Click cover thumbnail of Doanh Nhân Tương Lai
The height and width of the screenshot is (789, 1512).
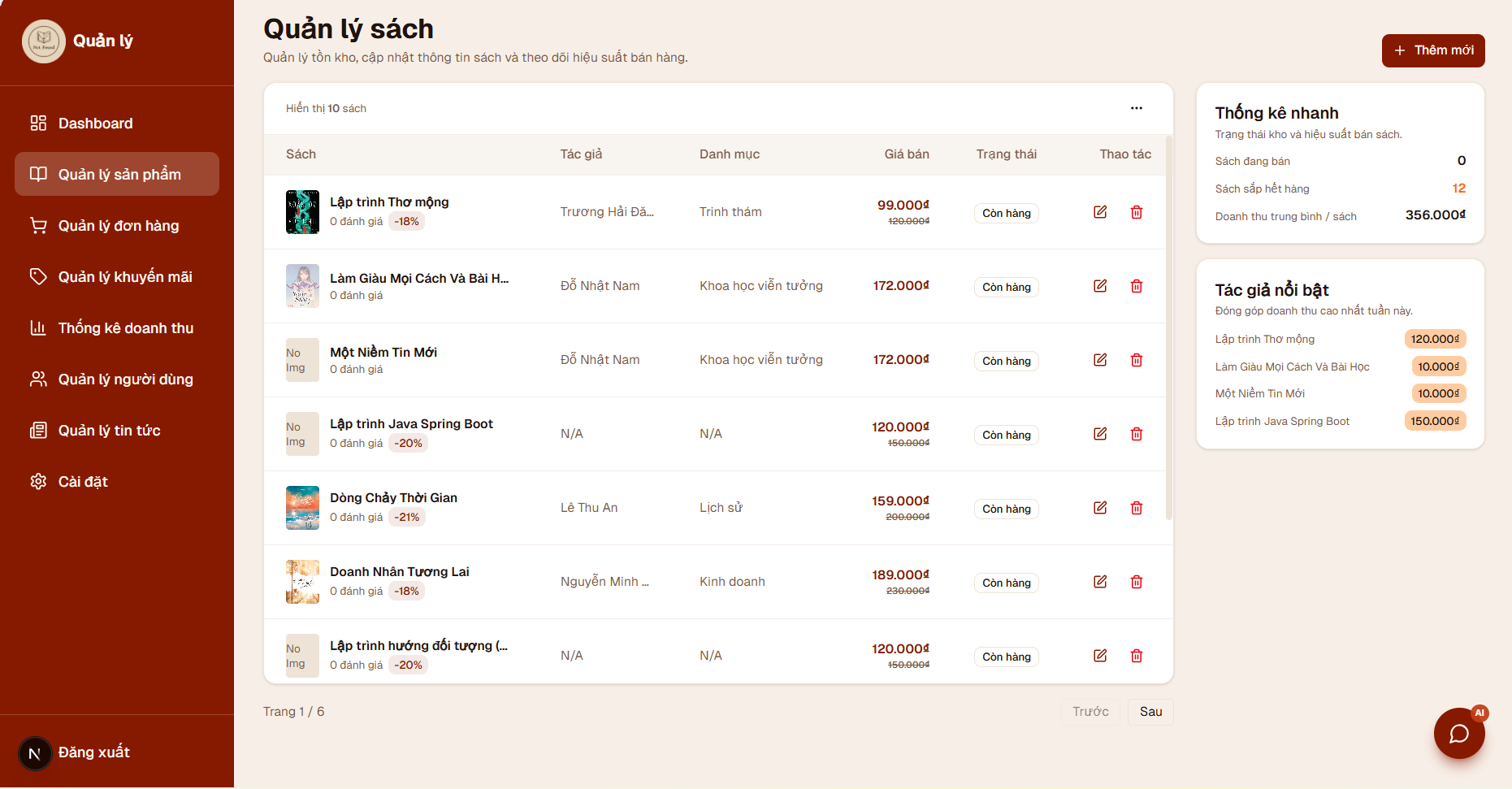(302, 582)
